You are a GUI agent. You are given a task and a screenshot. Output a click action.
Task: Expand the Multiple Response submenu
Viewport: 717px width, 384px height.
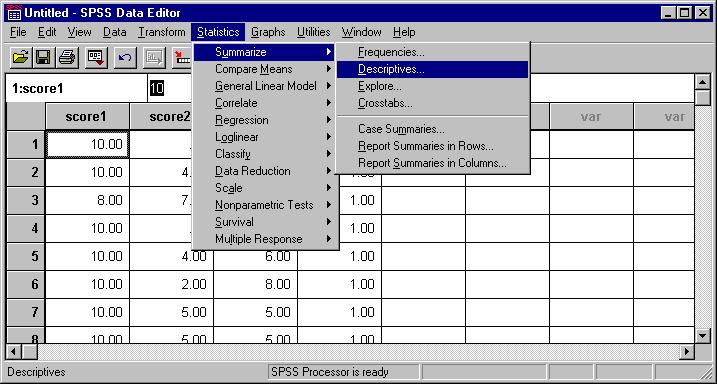pos(264,239)
